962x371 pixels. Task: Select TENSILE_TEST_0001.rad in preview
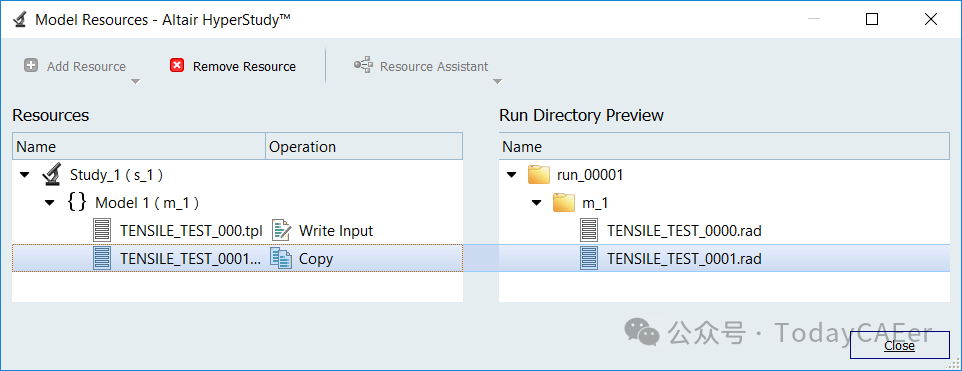tap(684, 259)
